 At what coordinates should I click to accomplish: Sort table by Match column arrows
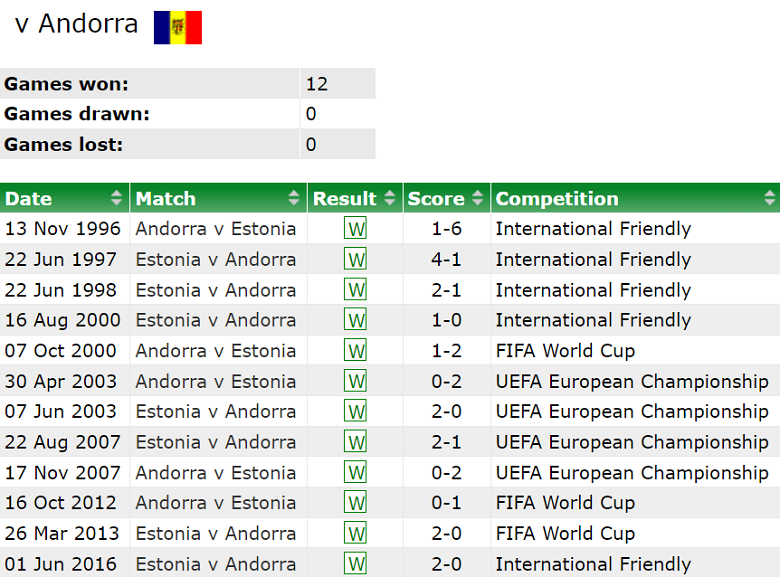pos(294,198)
